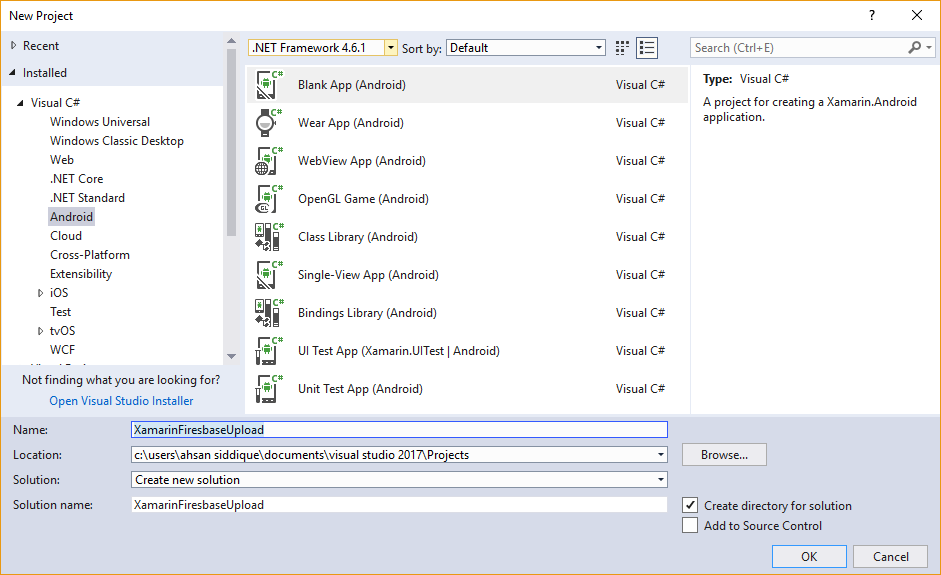Open Visual Studio Installer link
This screenshot has height=575, width=941.
tap(121, 401)
